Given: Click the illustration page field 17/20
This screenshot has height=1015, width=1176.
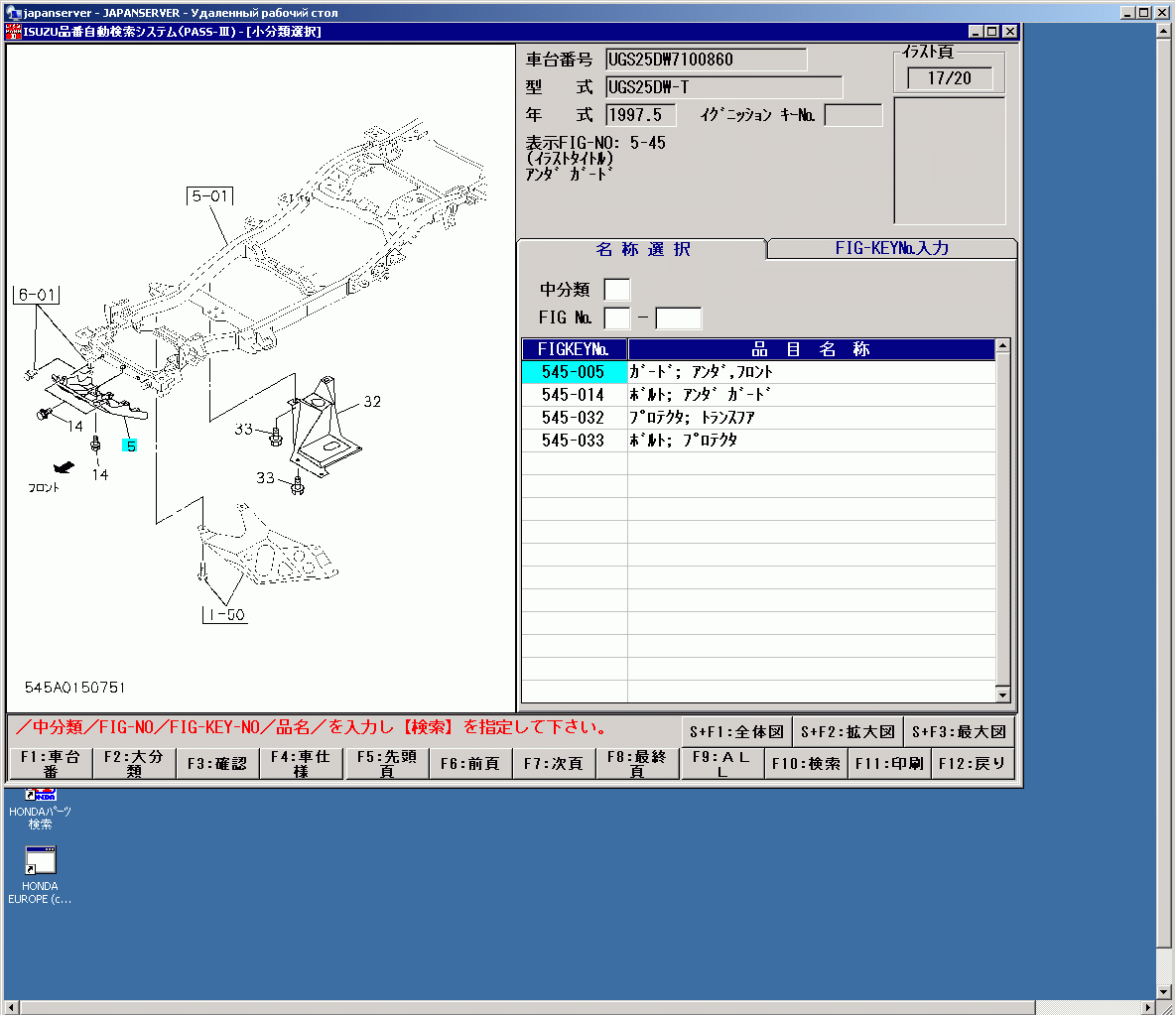Looking at the screenshot, I should click(x=950, y=78).
